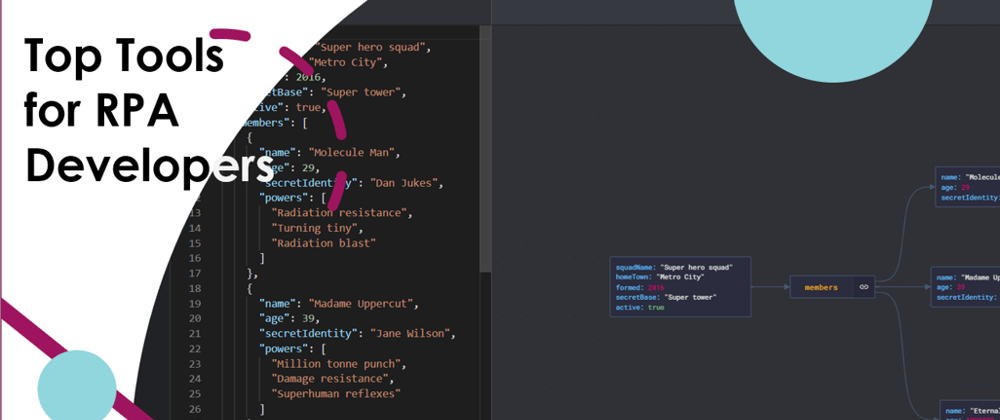Click "Million tonne punch" string
Image resolution: width=1000 pixels, height=420 pixels.
(338, 364)
